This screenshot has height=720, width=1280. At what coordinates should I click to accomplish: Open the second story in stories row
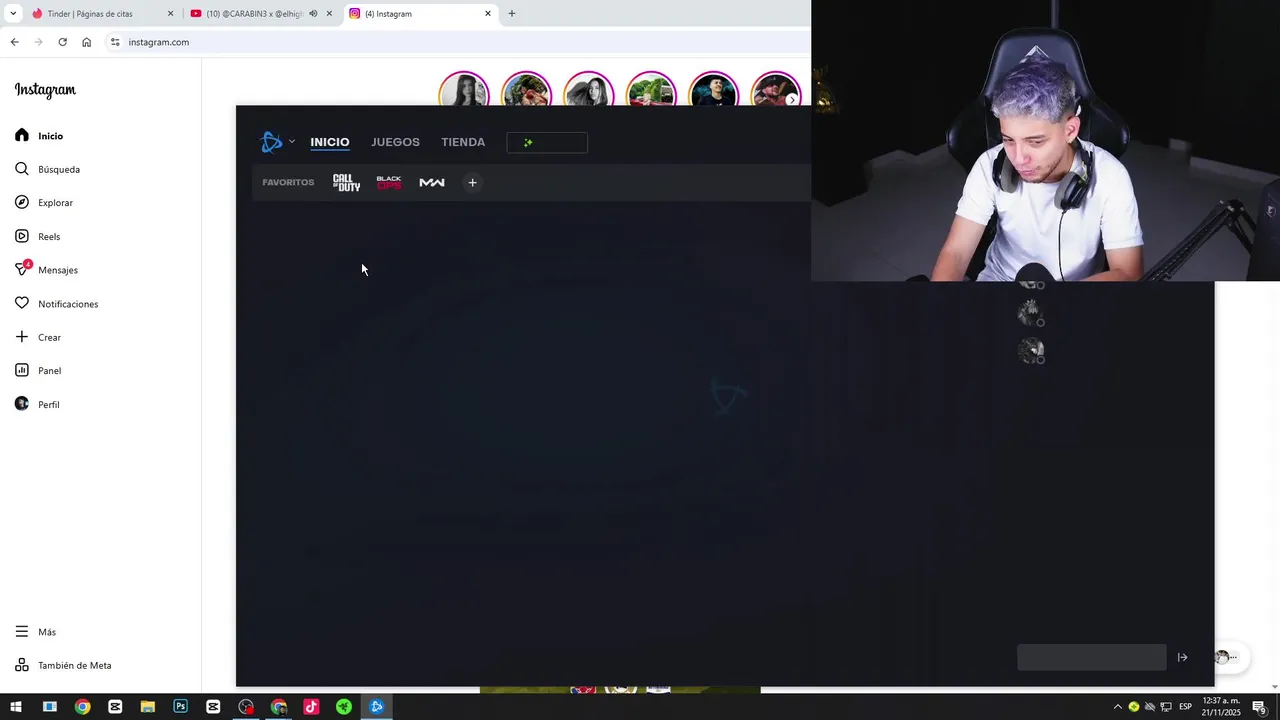point(526,91)
